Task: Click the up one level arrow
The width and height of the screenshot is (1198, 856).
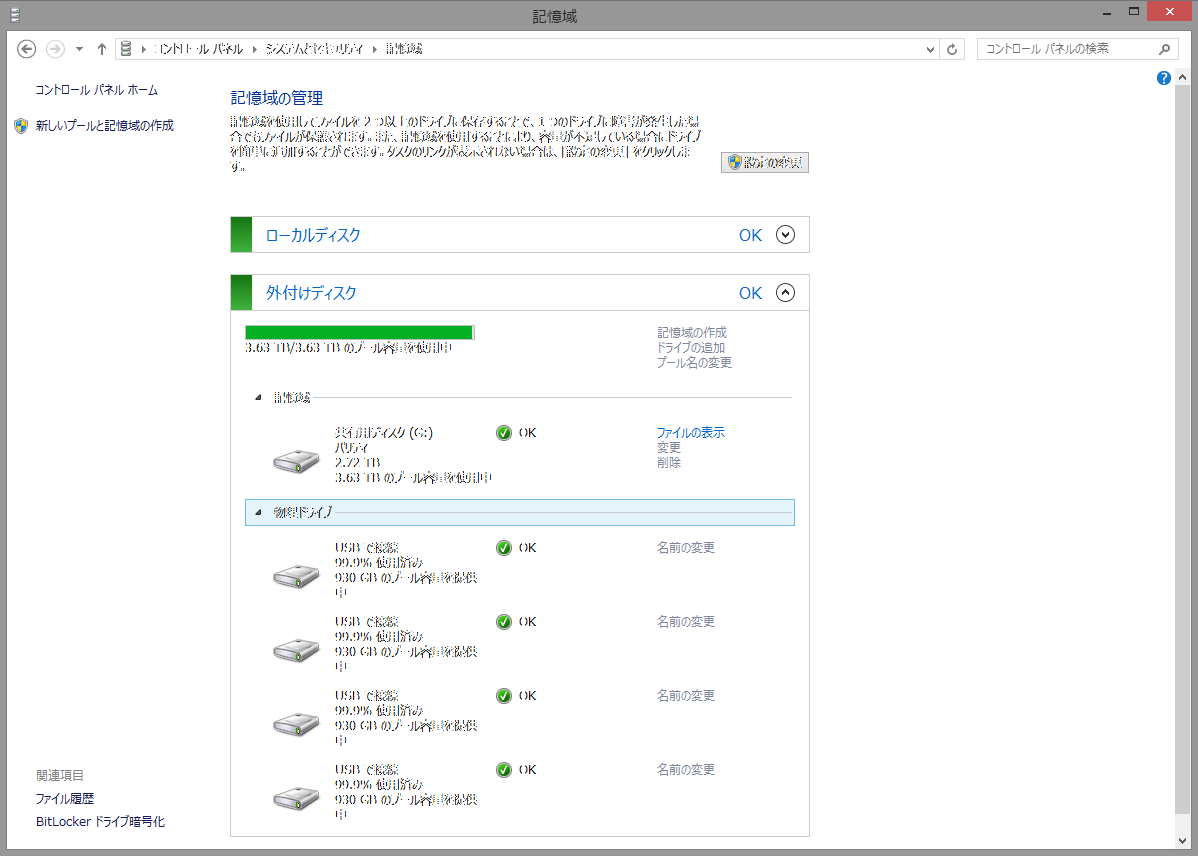Action: coord(101,49)
